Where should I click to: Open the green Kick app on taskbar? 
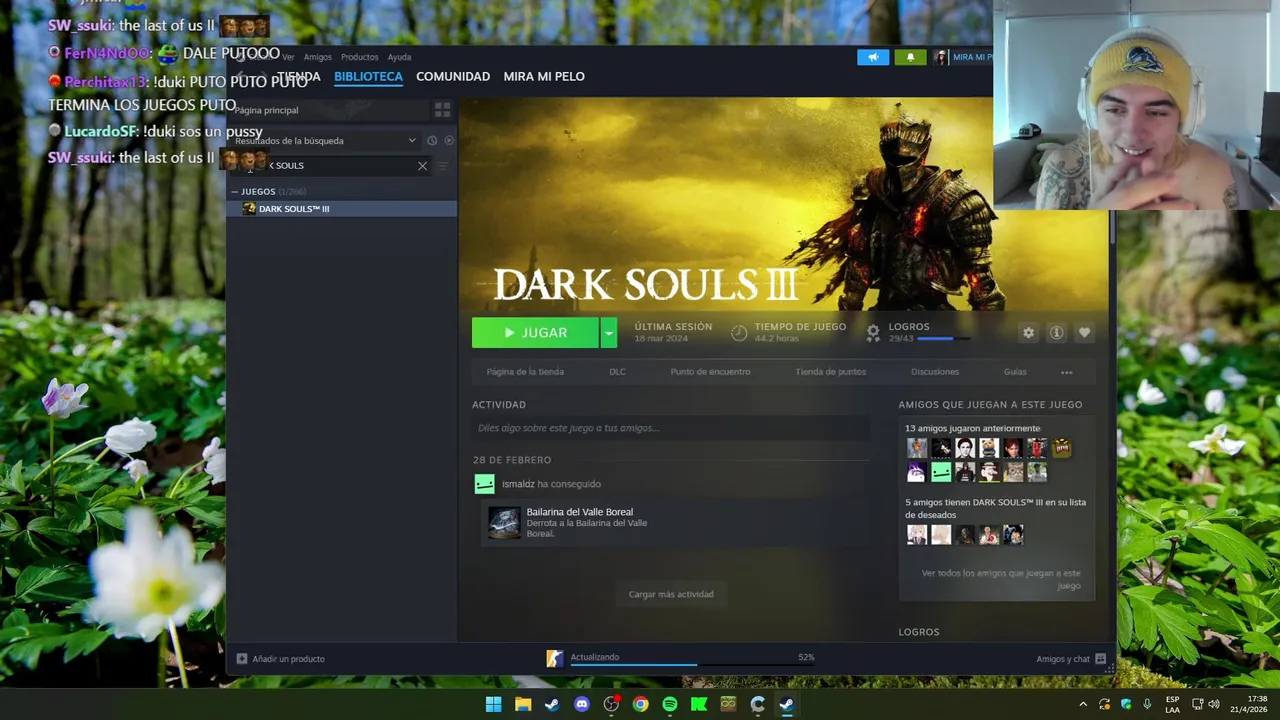pyautogui.click(x=699, y=704)
